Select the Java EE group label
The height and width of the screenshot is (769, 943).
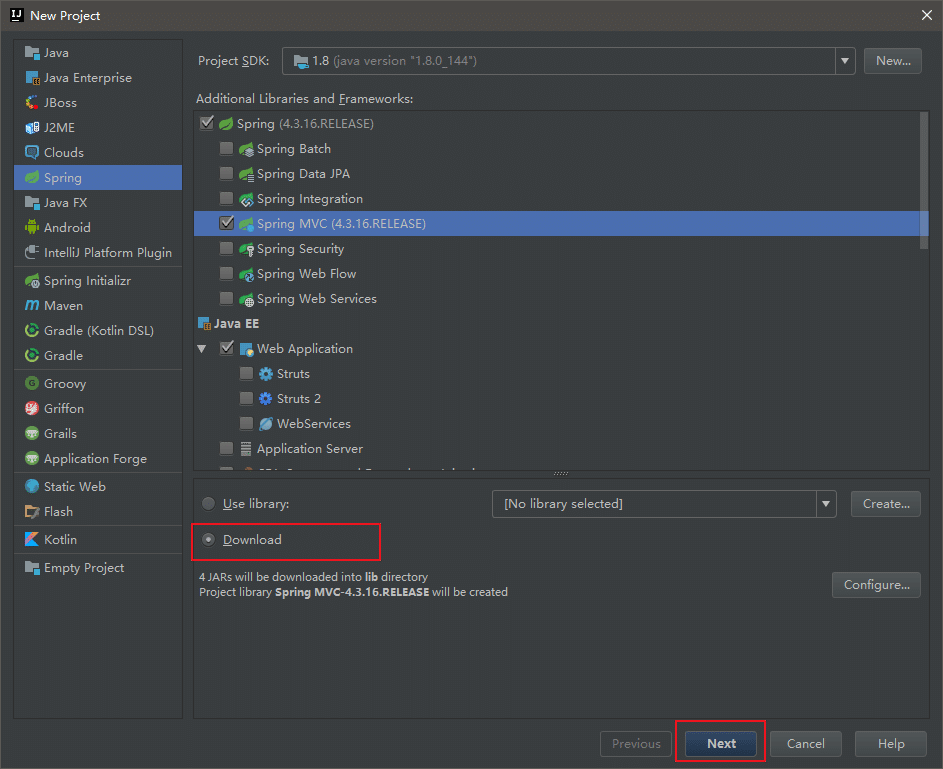click(x=236, y=323)
